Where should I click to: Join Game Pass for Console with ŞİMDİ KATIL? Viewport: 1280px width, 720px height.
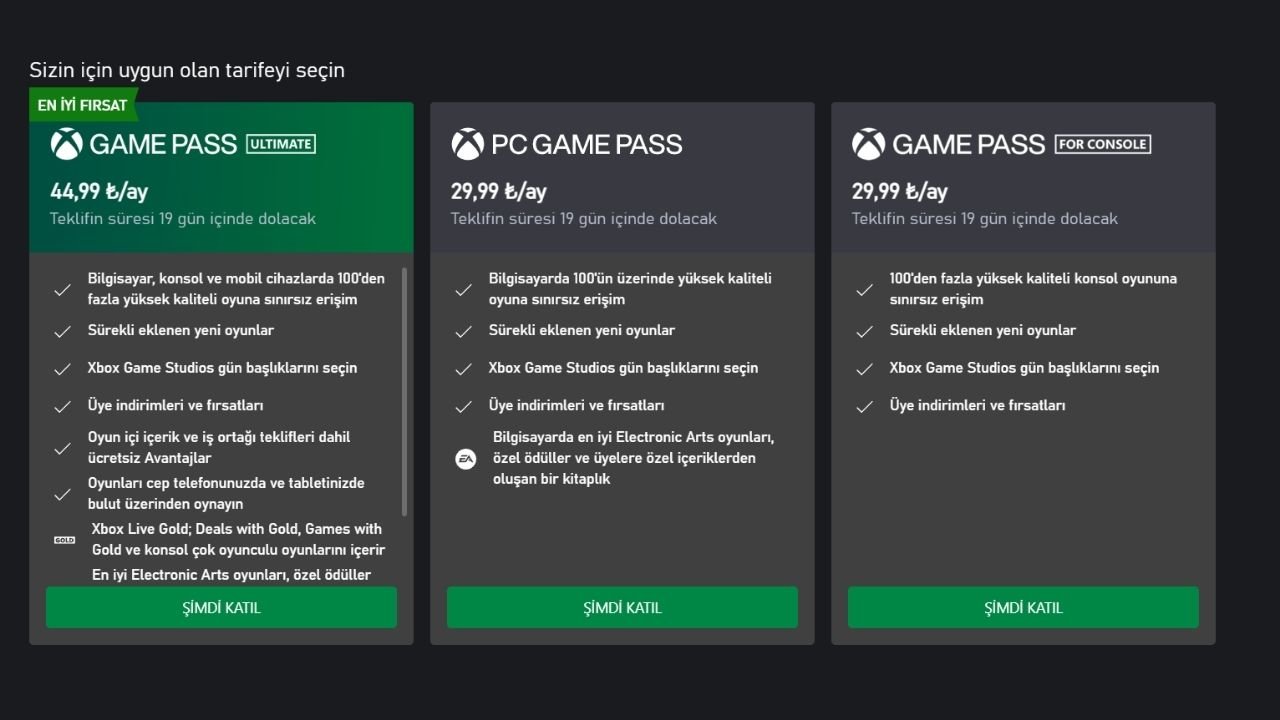(1023, 607)
